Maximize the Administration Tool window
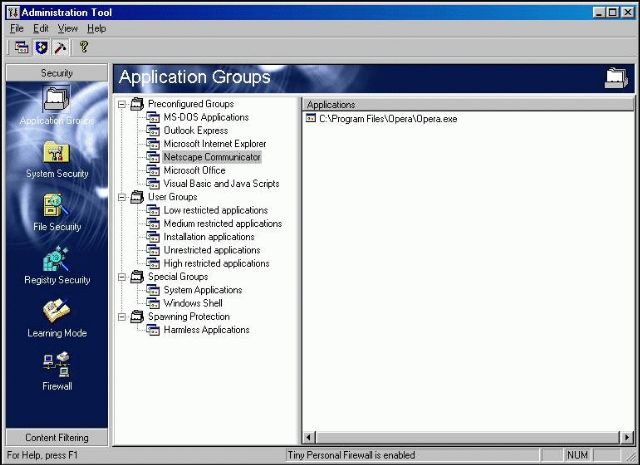 pyautogui.click(x=613, y=13)
